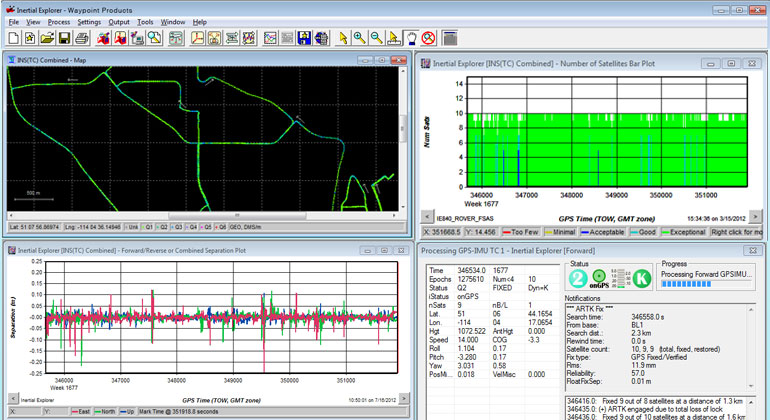Image resolution: width=770 pixels, height=420 pixels.
Task: Click the green arrows toolbar icon
Action: [232, 38]
